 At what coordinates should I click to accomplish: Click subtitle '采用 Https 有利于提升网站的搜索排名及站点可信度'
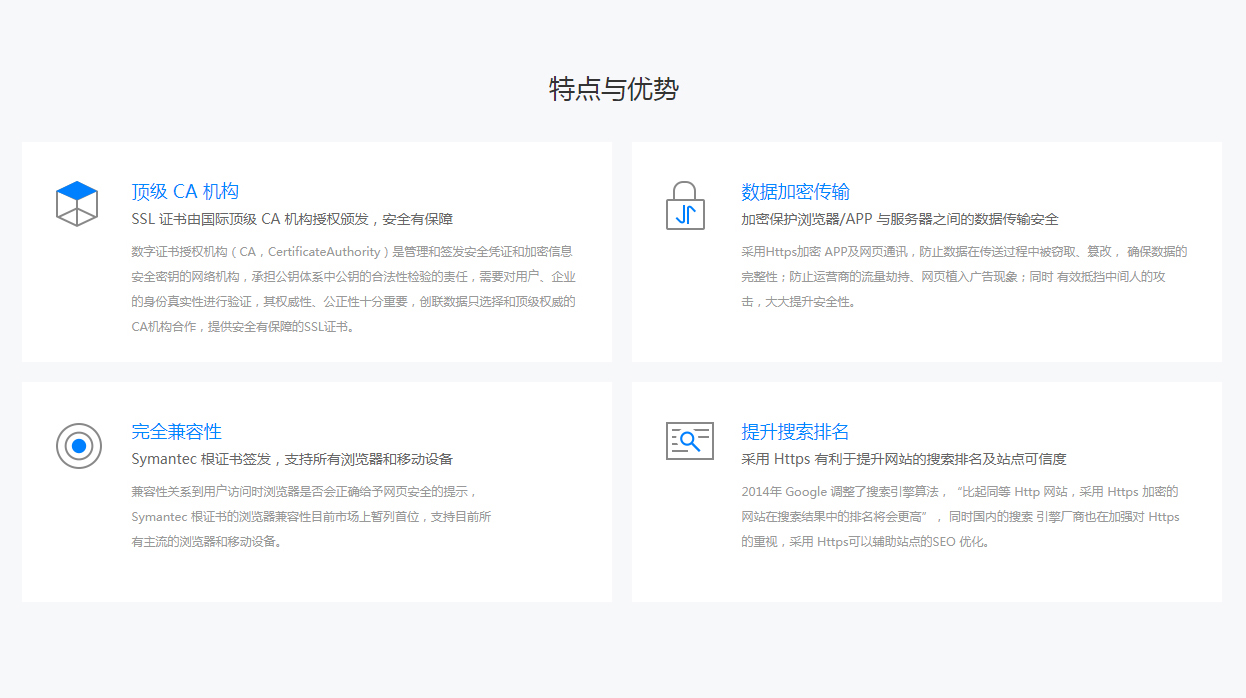coord(904,459)
